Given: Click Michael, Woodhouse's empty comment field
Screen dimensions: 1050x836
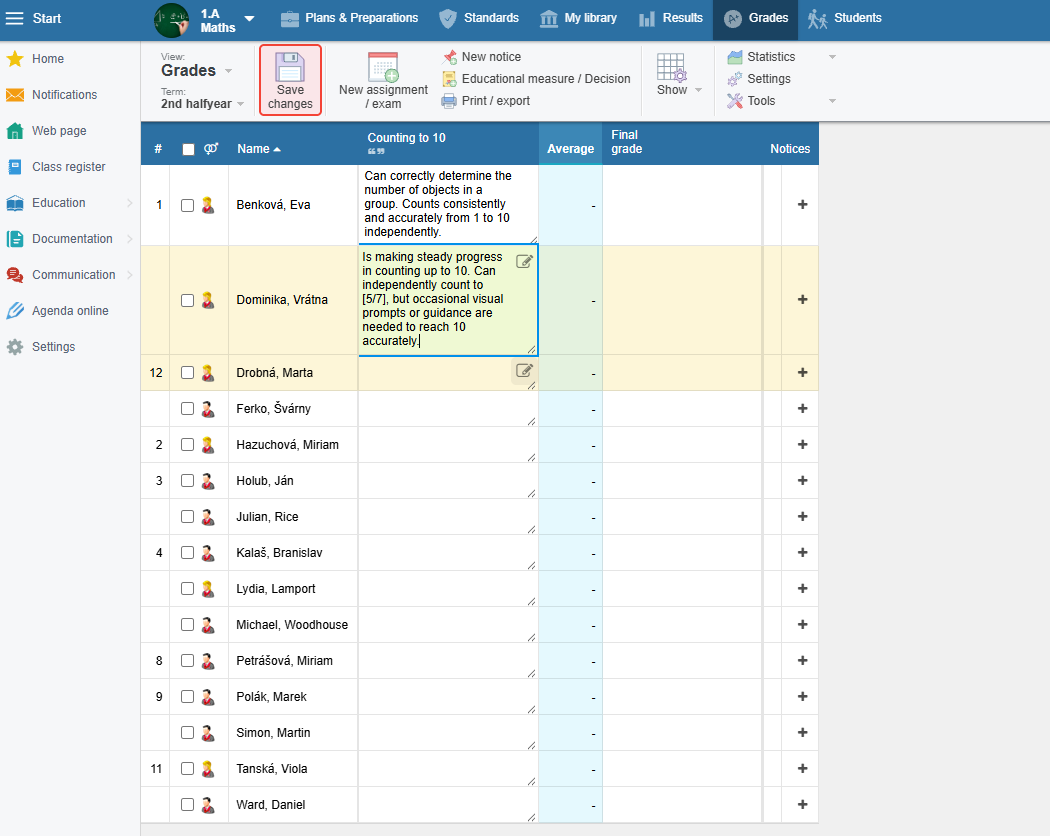Looking at the screenshot, I should [448, 625].
